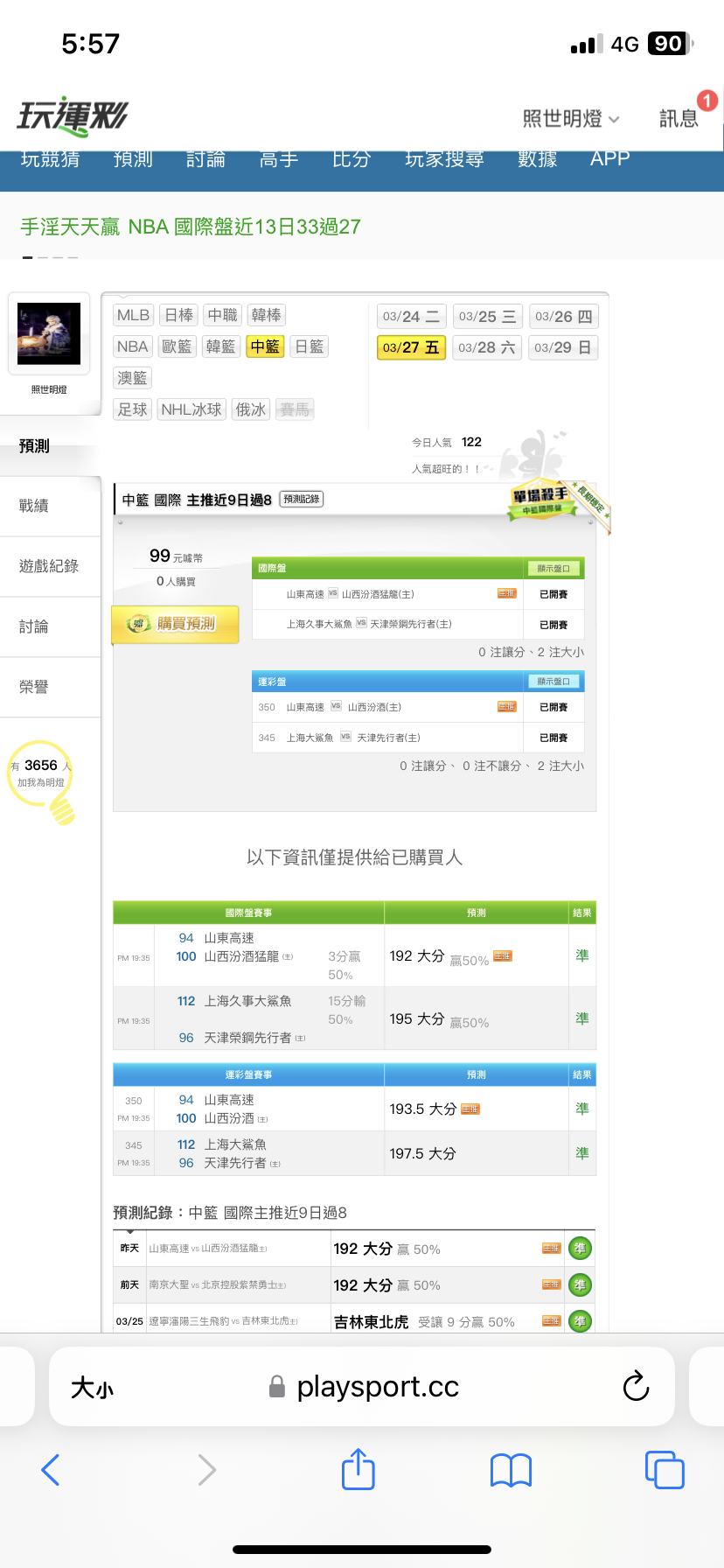Select the 歐籃 league filter
Screen dimensions: 724x1568
tap(177, 346)
